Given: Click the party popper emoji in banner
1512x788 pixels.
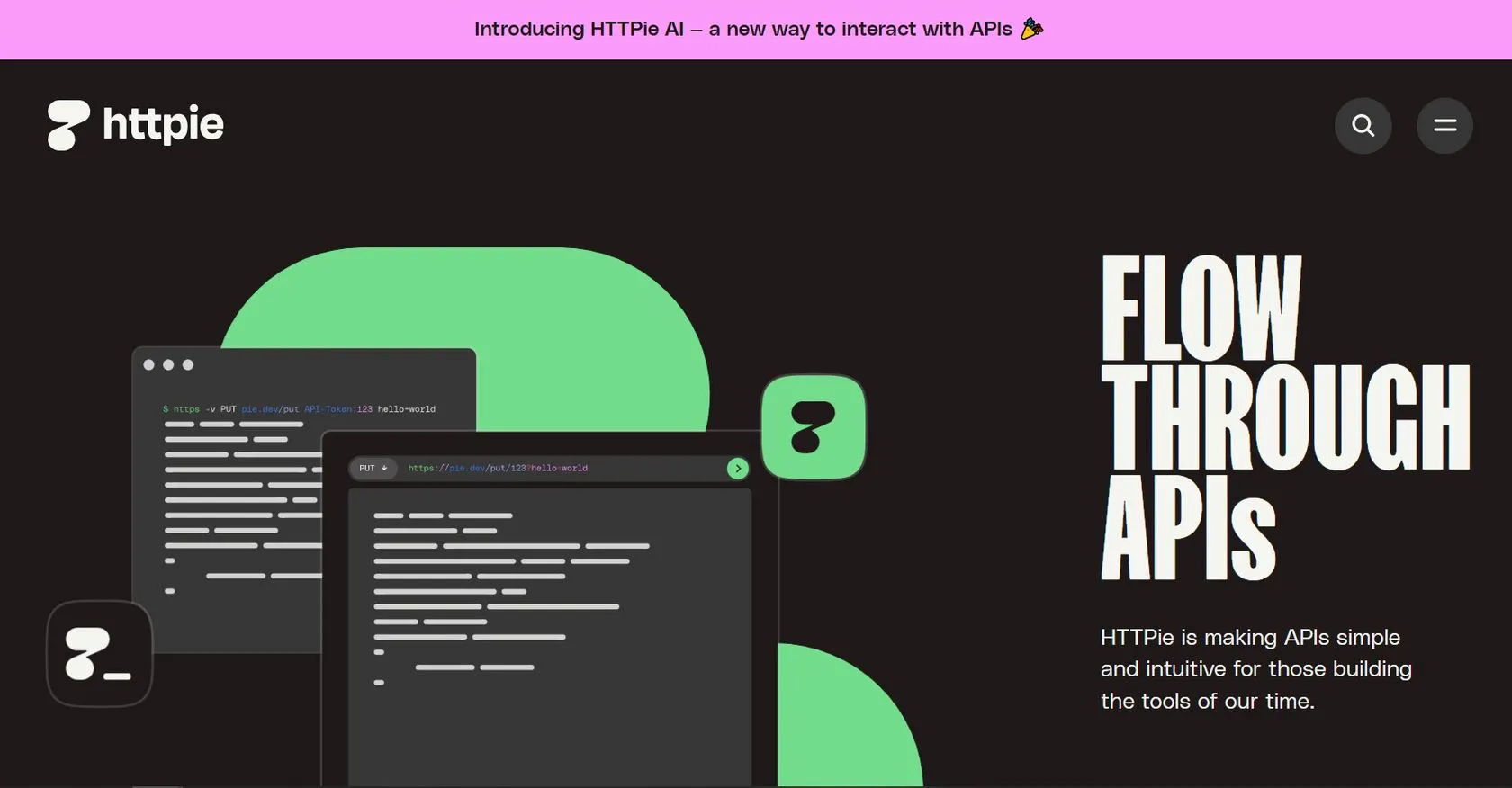Looking at the screenshot, I should pyautogui.click(x=1032, y=29).
